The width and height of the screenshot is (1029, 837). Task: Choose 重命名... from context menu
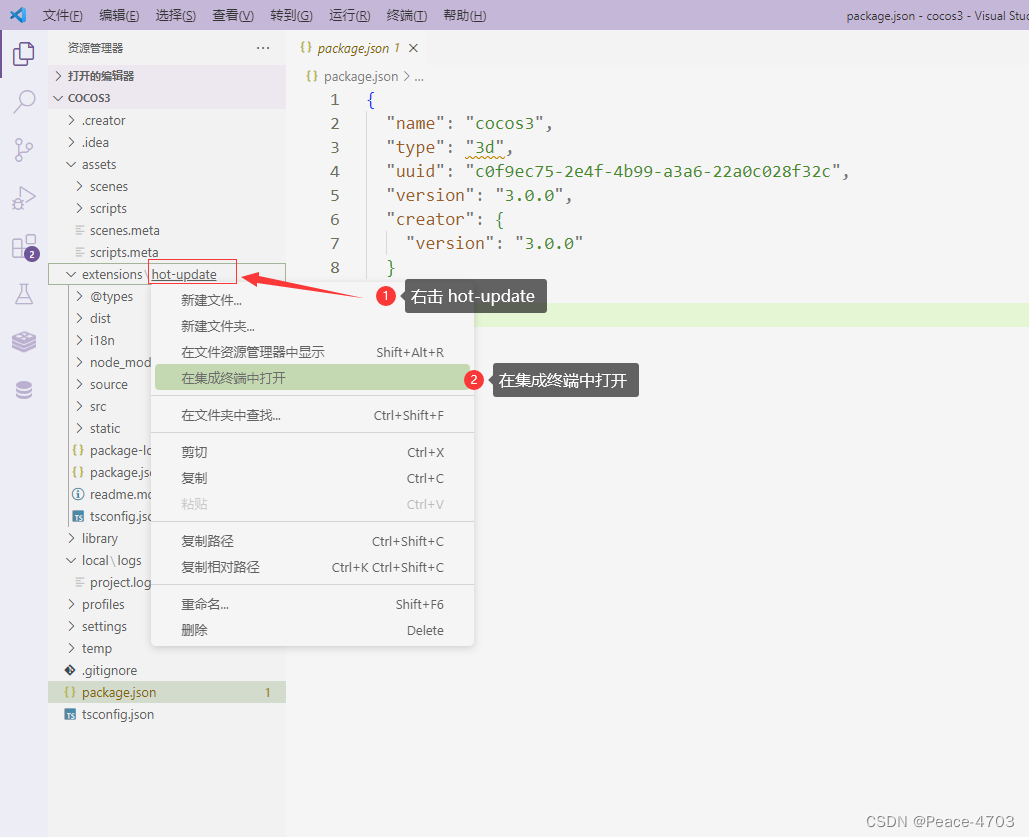312,604
